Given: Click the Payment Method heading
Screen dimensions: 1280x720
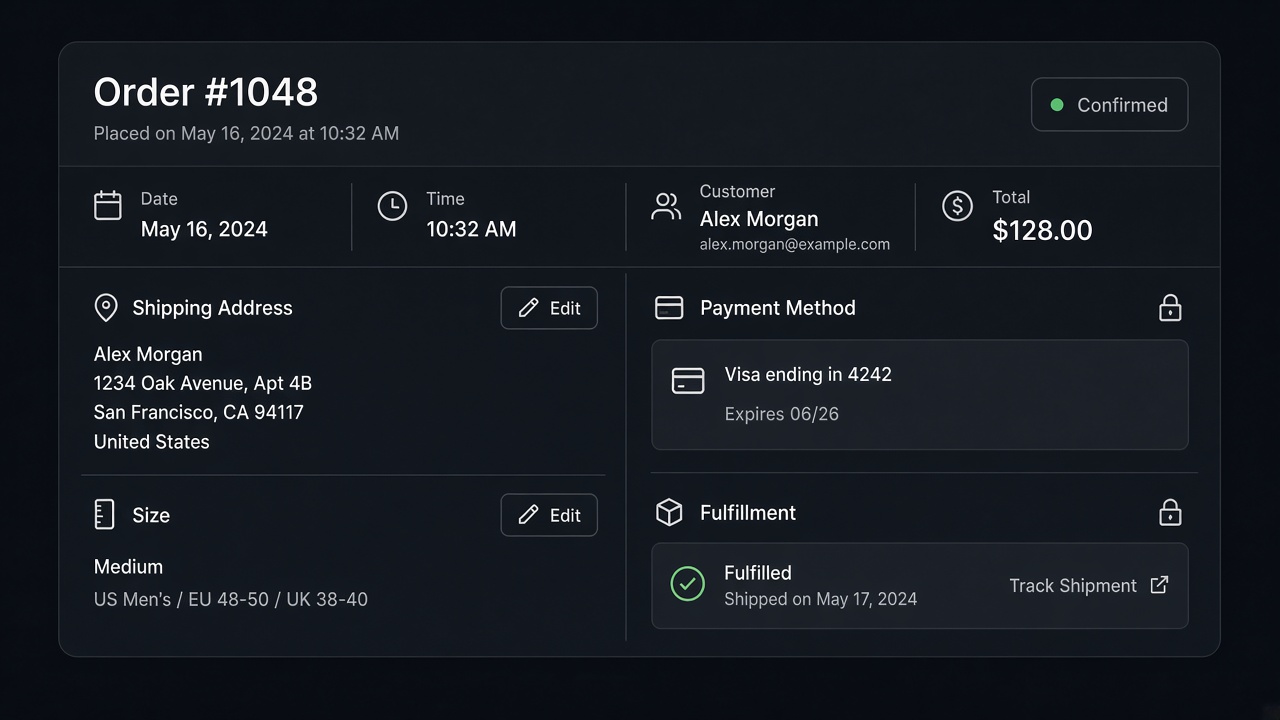Looking at the screenshot, I should point(778,308).
